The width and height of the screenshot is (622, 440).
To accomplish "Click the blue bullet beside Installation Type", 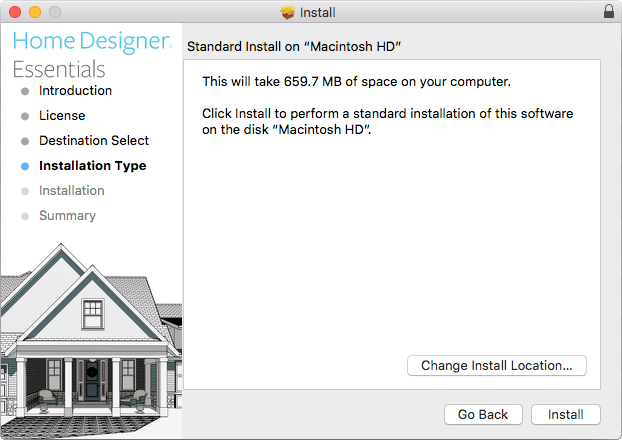I will (25, 167).
